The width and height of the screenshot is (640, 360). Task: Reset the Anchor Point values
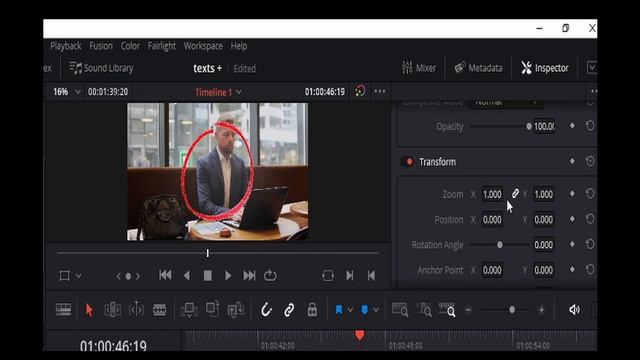tap(590, 269)
